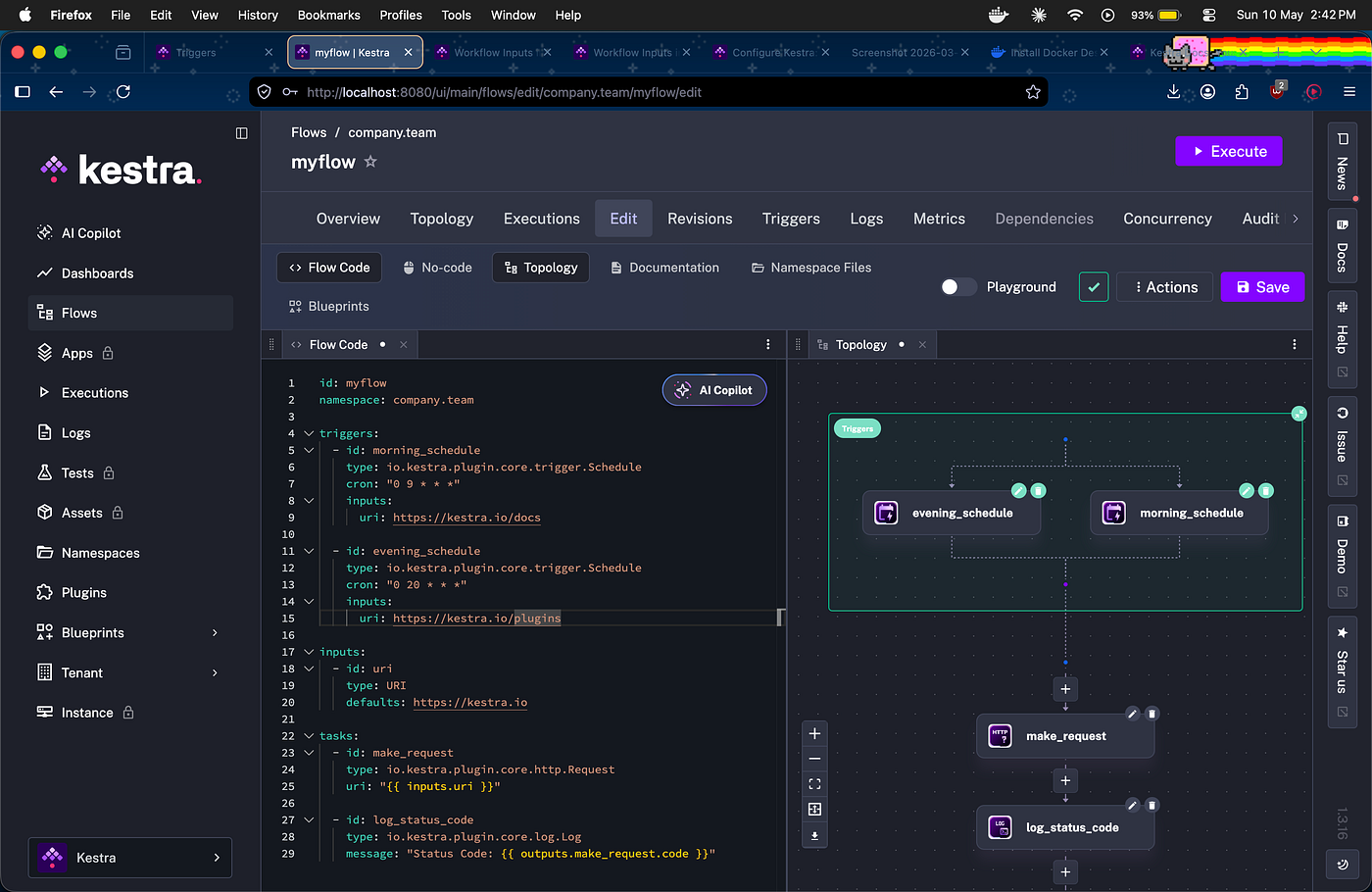
Task: Collapse the Triggers group in topology
Action: [1298, 414]
